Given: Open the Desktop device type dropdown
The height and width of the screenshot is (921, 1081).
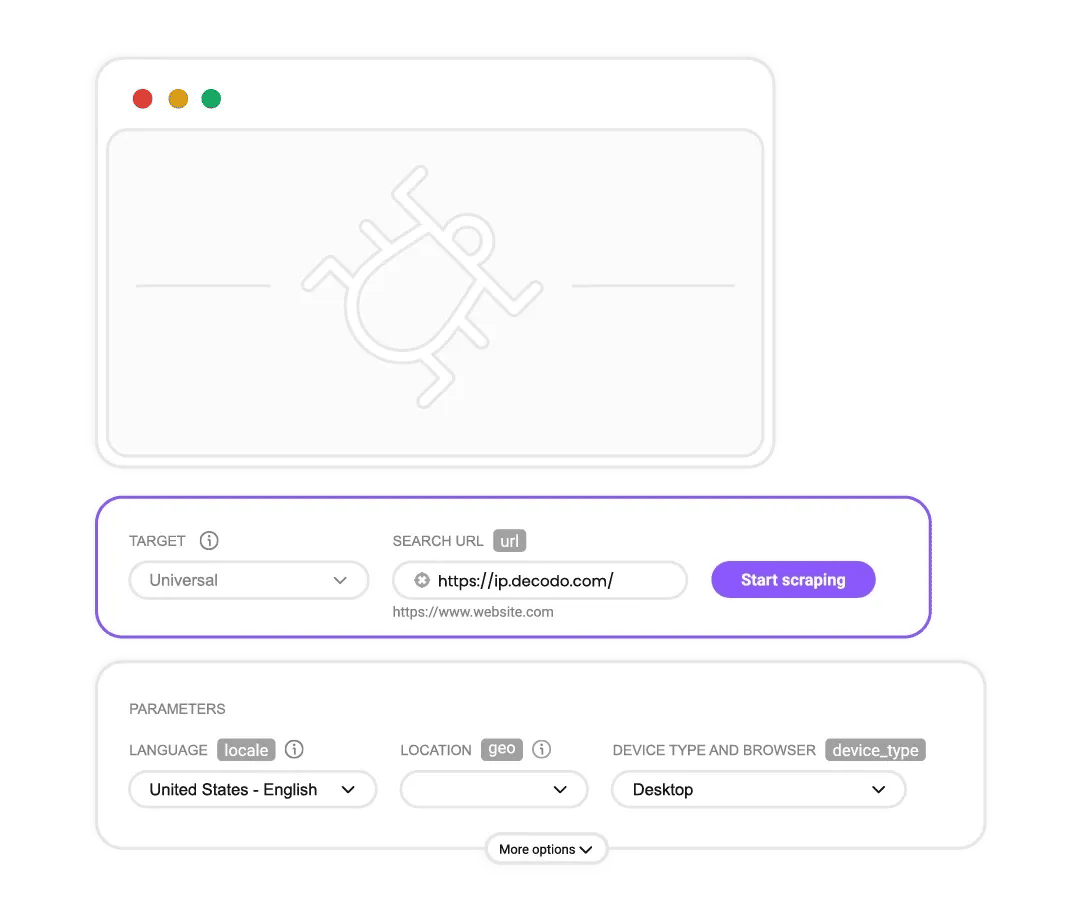Looking at the screenshot, I should pos(758,789).
